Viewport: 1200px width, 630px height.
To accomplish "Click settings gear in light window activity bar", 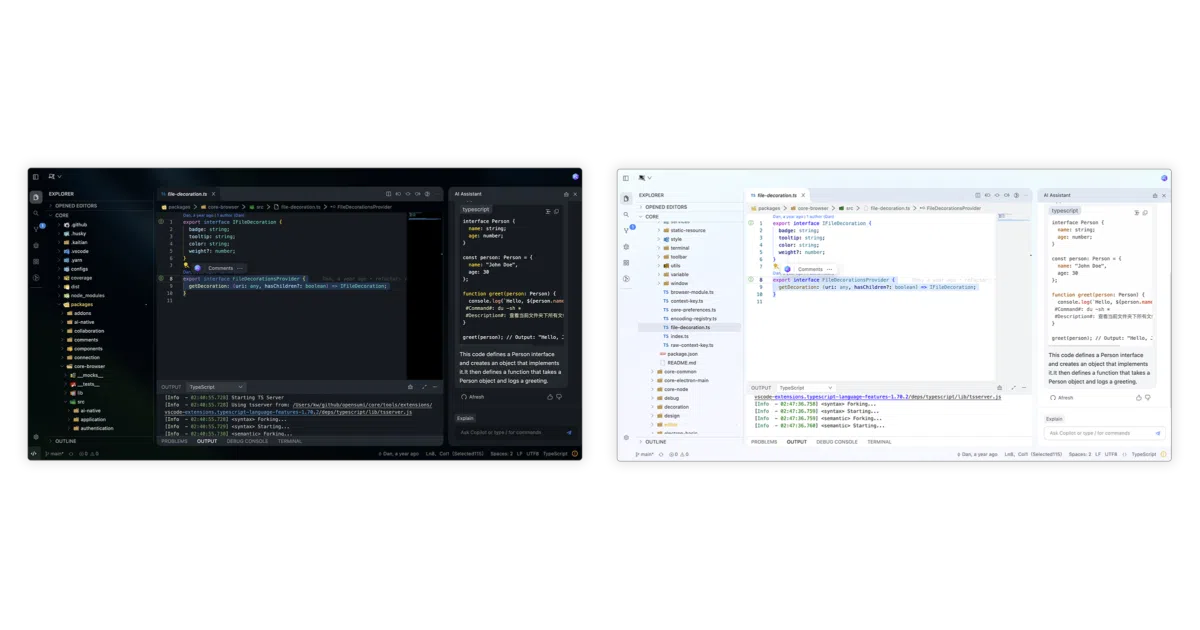I will pyautogui.click(x=626, y=438).
